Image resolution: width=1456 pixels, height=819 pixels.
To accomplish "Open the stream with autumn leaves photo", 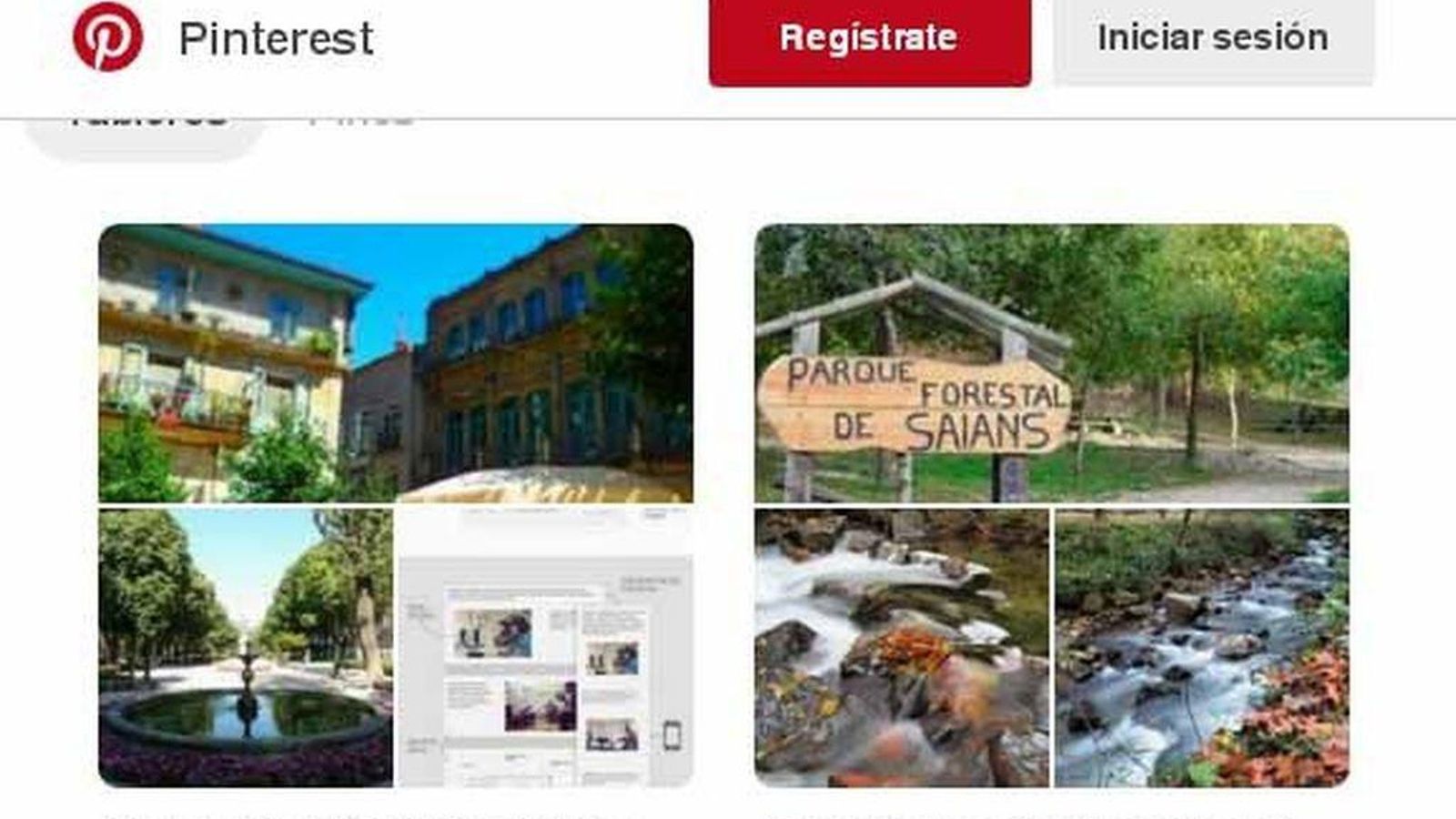I will coord(1202,648).
